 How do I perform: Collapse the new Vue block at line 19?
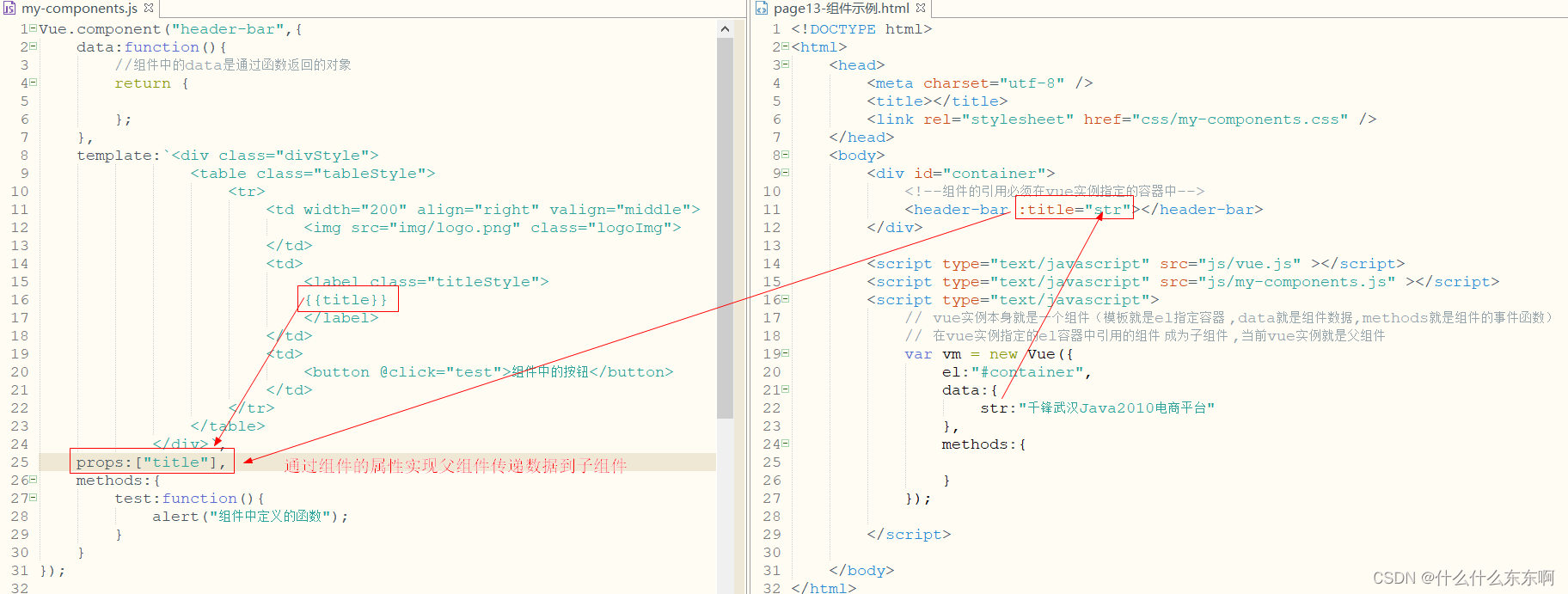click(786, 353)
